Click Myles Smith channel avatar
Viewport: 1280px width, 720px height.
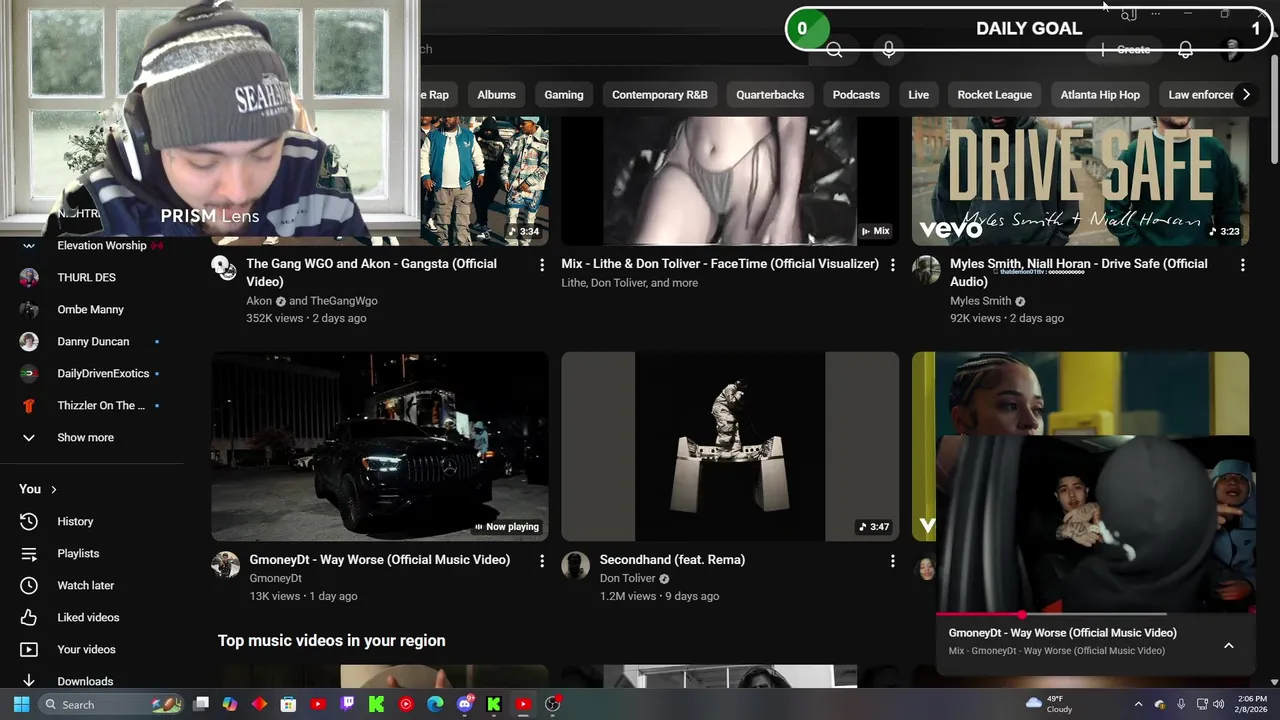coord(926,269)
